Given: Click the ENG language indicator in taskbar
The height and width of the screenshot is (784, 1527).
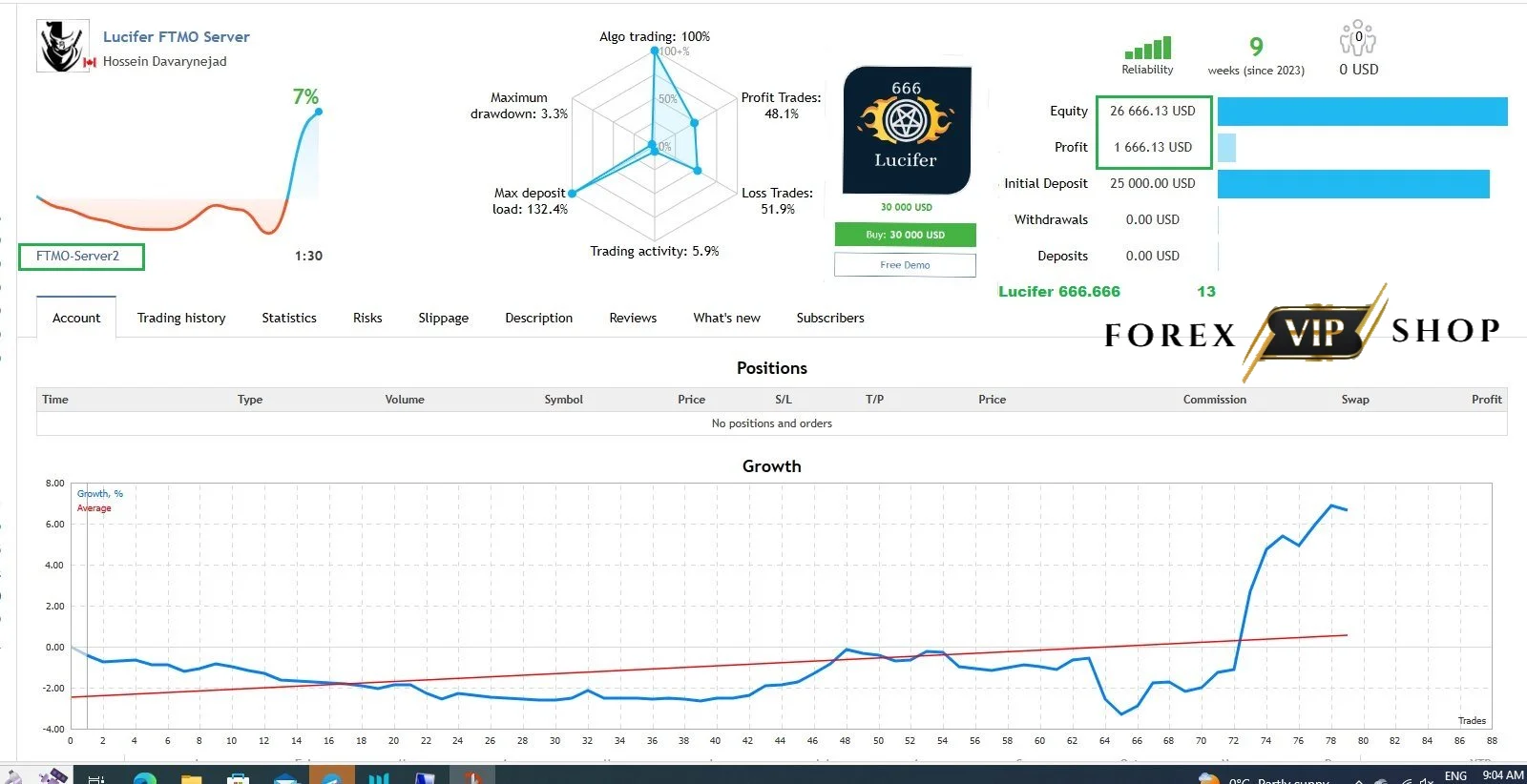Looking at the screenshot, I should [x=1455, y=775].
